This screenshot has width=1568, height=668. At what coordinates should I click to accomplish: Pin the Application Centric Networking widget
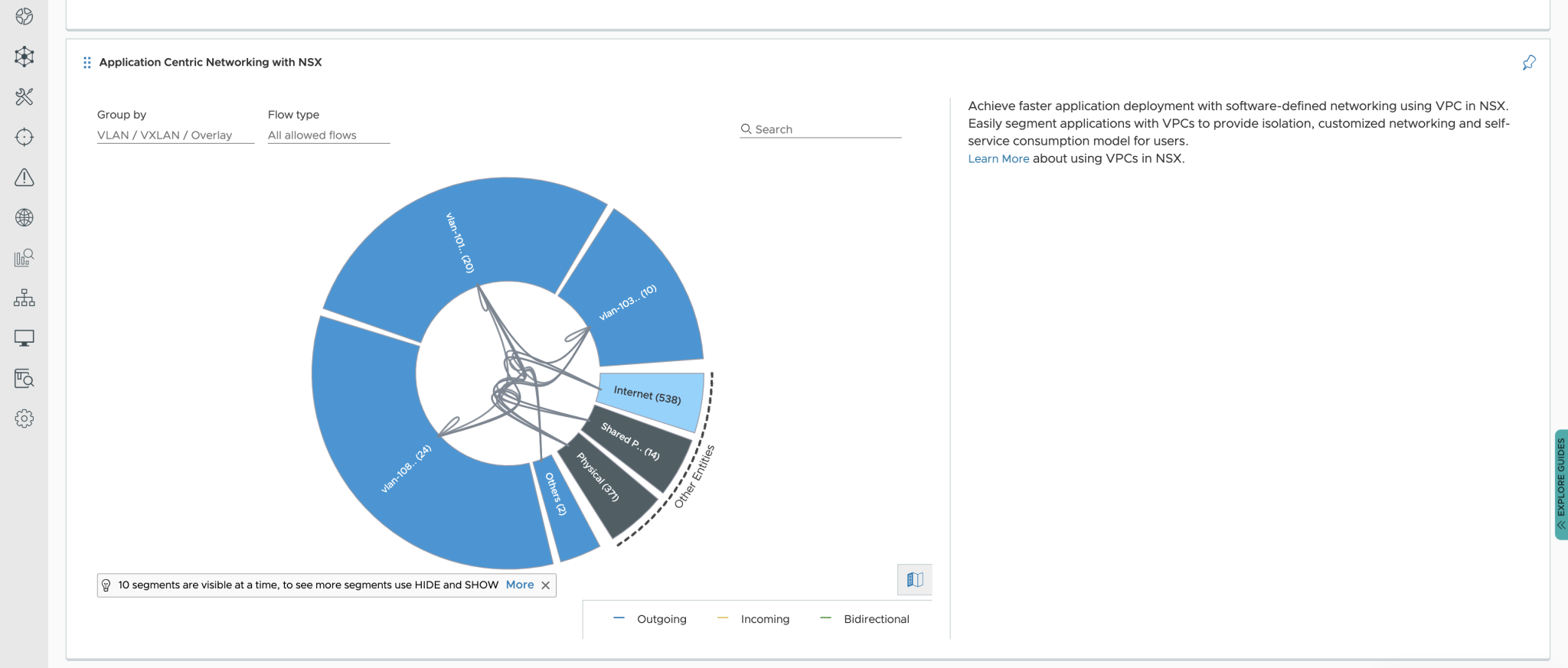point(1529,63)
